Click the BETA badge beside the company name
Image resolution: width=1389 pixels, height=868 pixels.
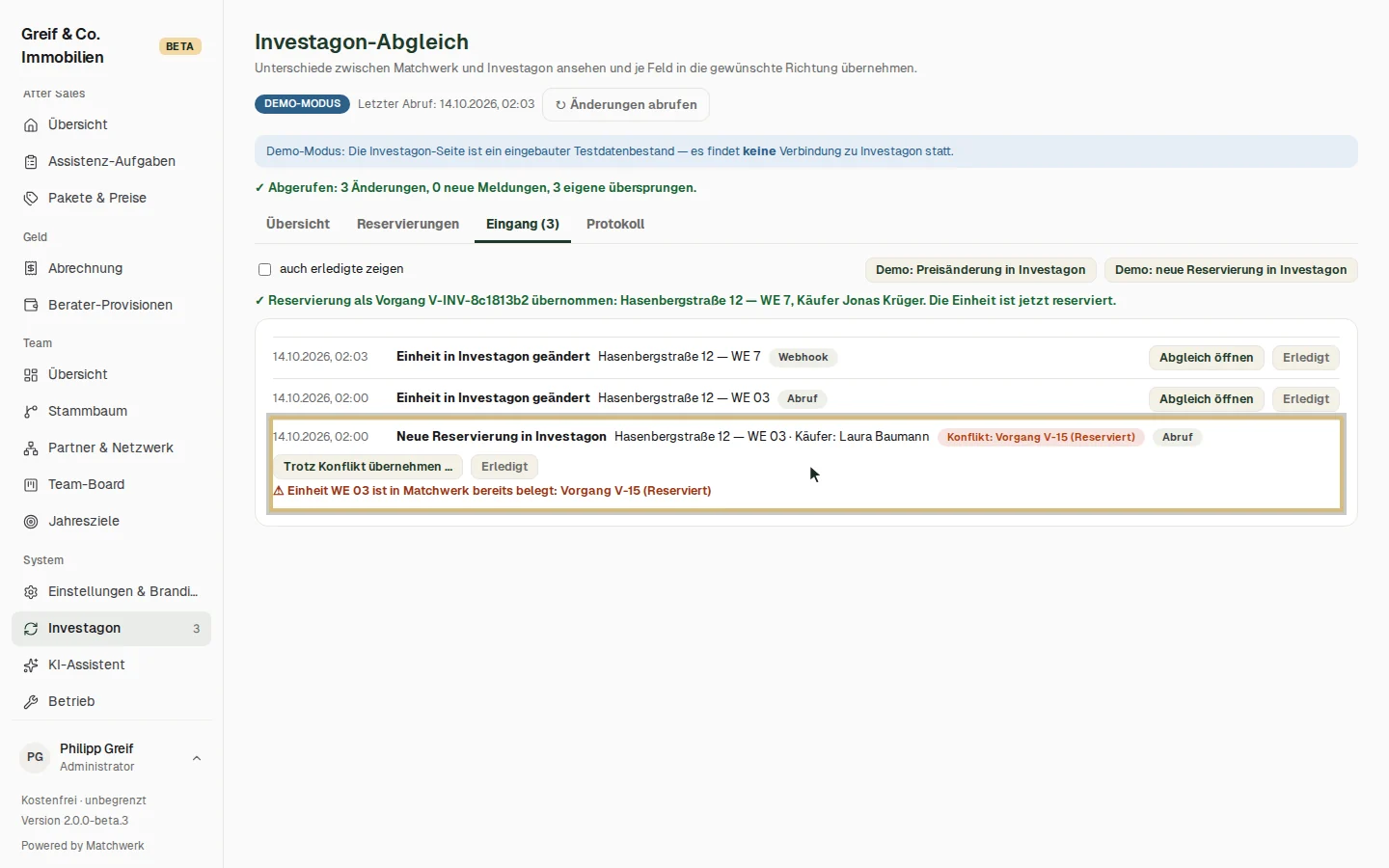(x=179, y=46)
